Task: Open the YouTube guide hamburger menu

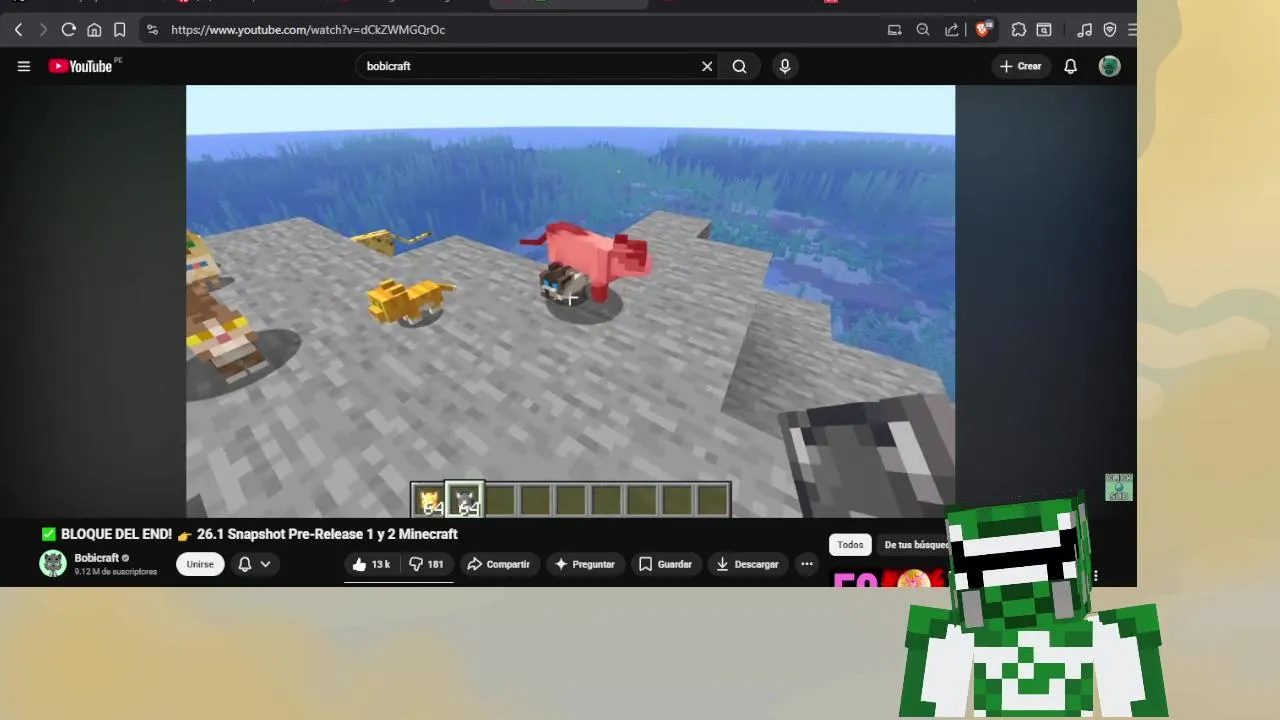Action: pyautogui.click(x=24, y=66)
